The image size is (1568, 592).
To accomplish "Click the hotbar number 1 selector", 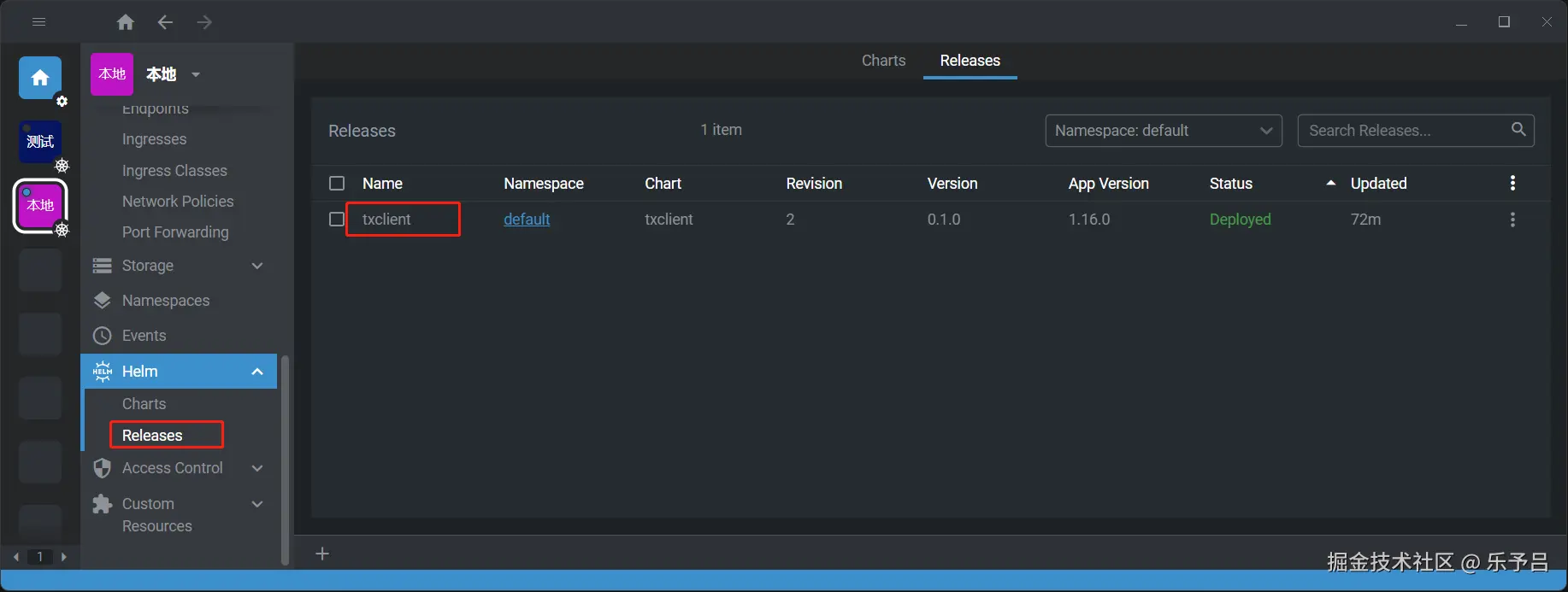I will (39, 557).
